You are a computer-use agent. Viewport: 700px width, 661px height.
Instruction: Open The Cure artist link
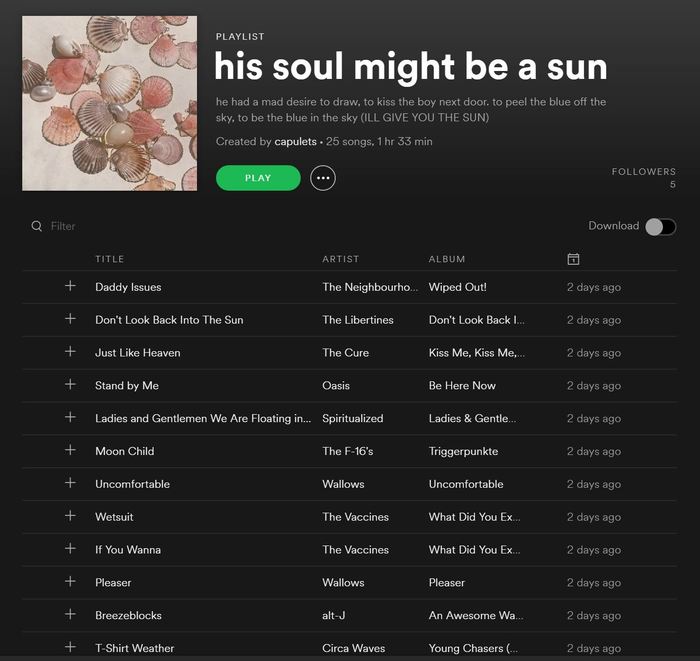(345, 353)
